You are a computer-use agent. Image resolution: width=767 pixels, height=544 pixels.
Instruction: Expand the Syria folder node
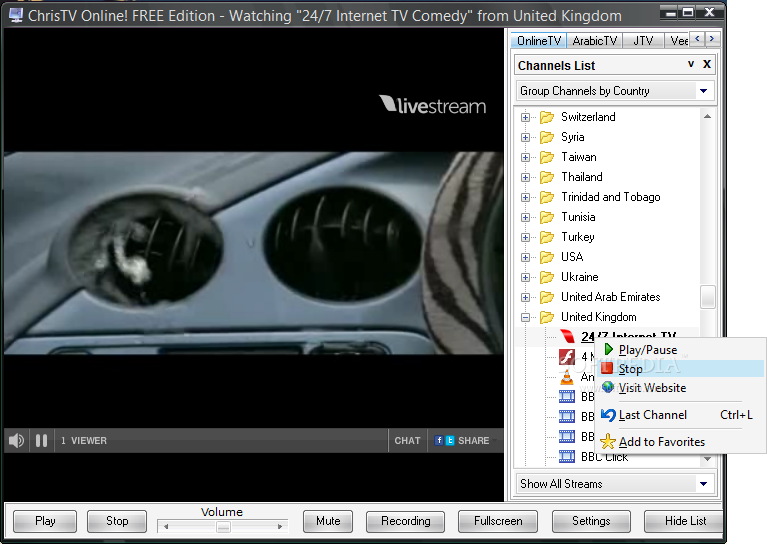(x=525, y=137)
